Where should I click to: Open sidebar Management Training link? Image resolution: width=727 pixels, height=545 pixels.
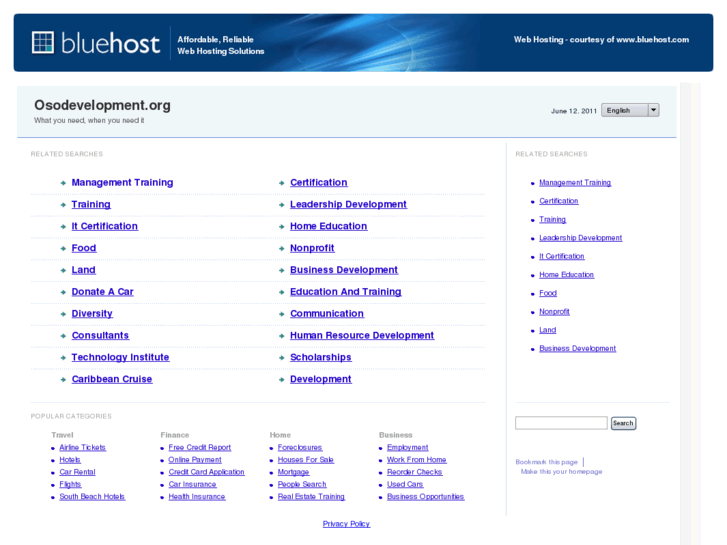tap(575, 182)
